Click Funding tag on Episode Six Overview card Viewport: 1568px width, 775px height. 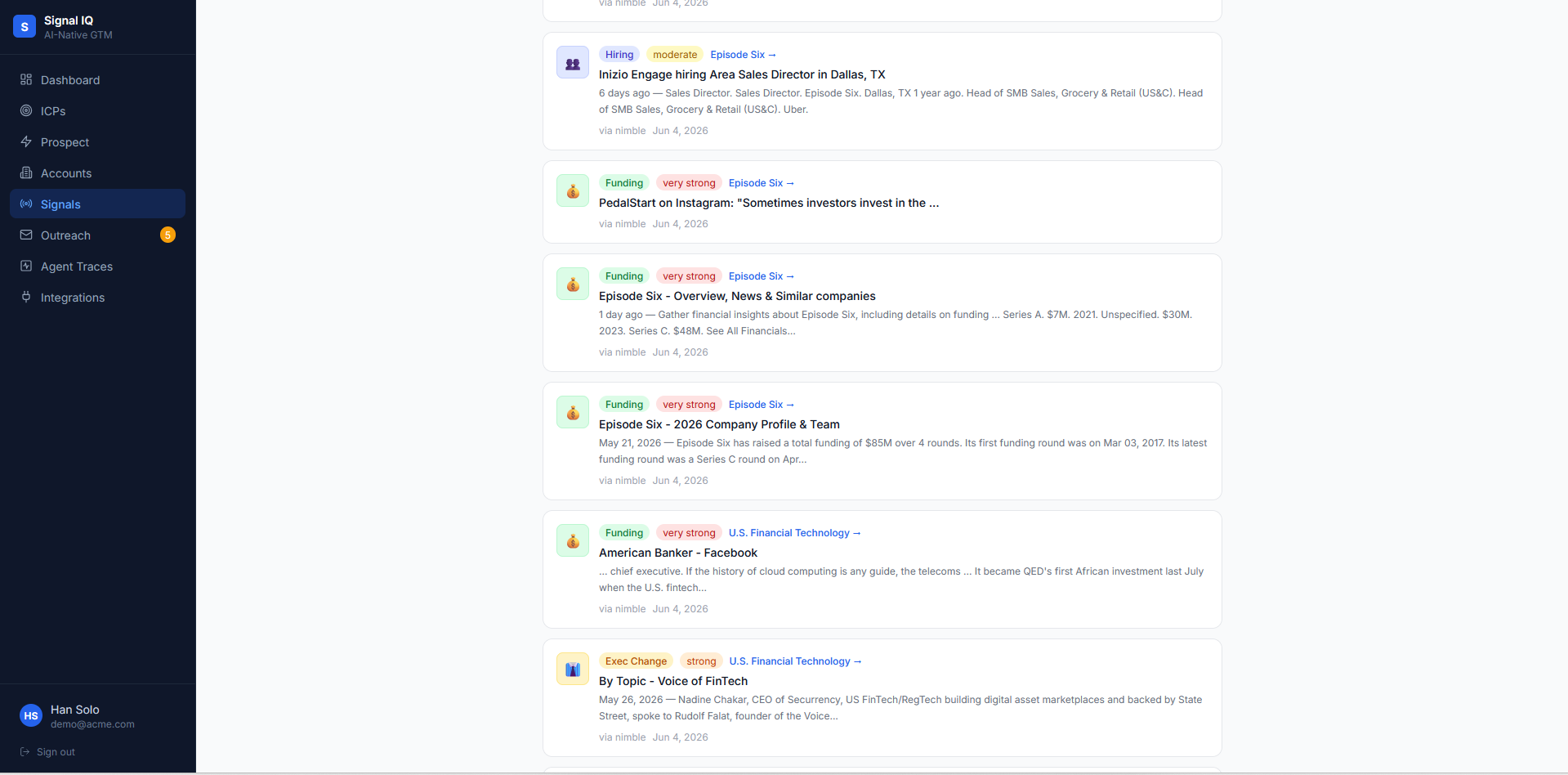[624, 276]
